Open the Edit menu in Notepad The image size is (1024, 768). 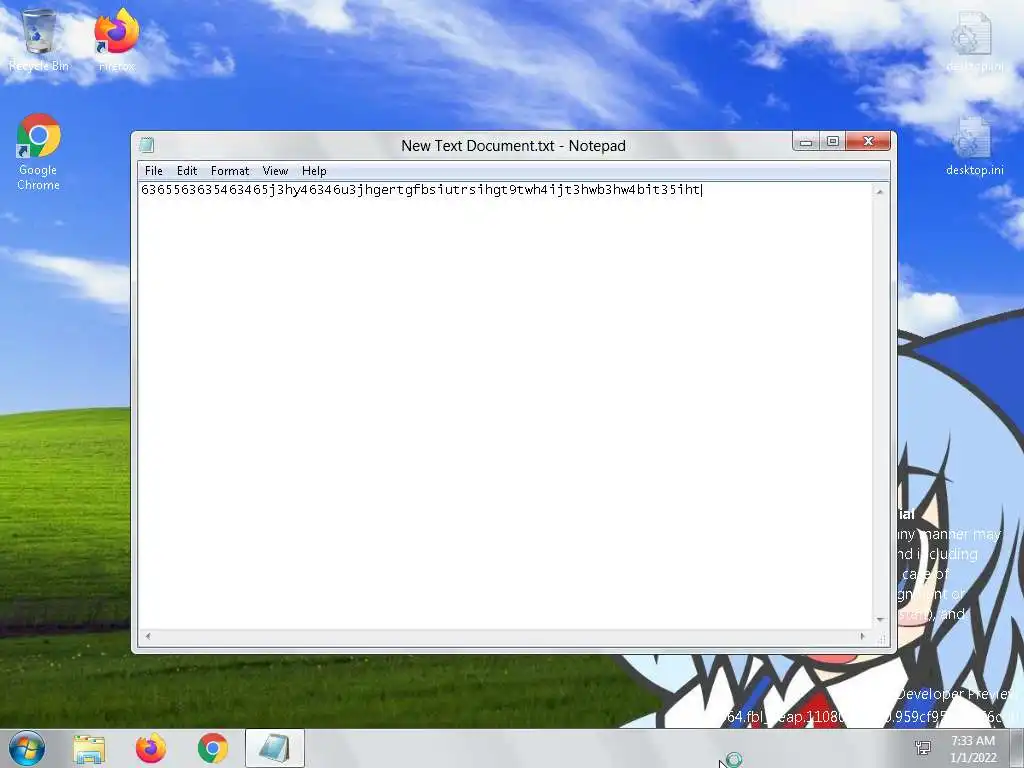[187, 170]
